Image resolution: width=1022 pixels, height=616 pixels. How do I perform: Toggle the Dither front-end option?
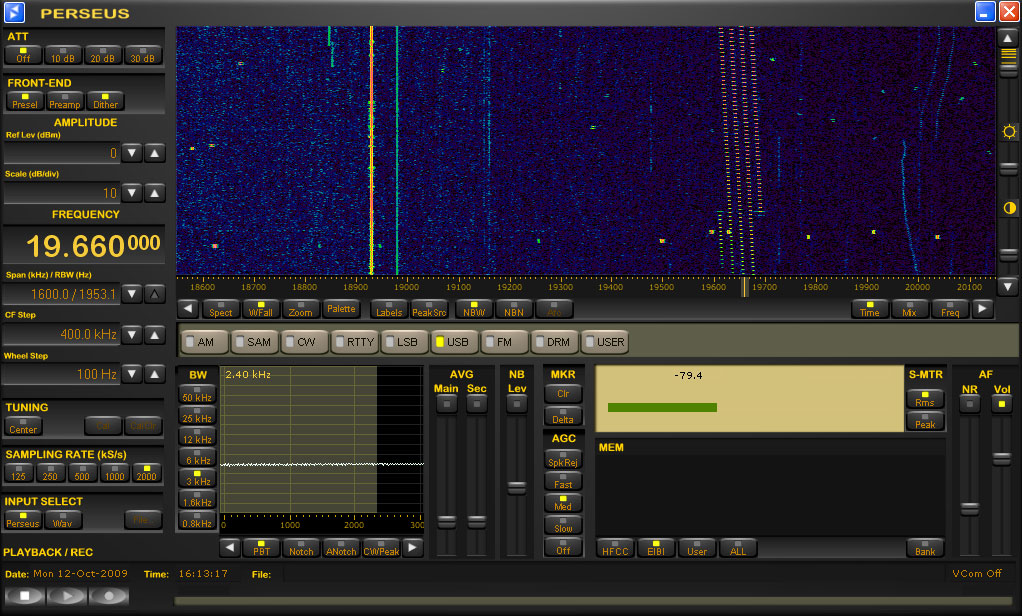pyautogui.click(x=105, y=101)
